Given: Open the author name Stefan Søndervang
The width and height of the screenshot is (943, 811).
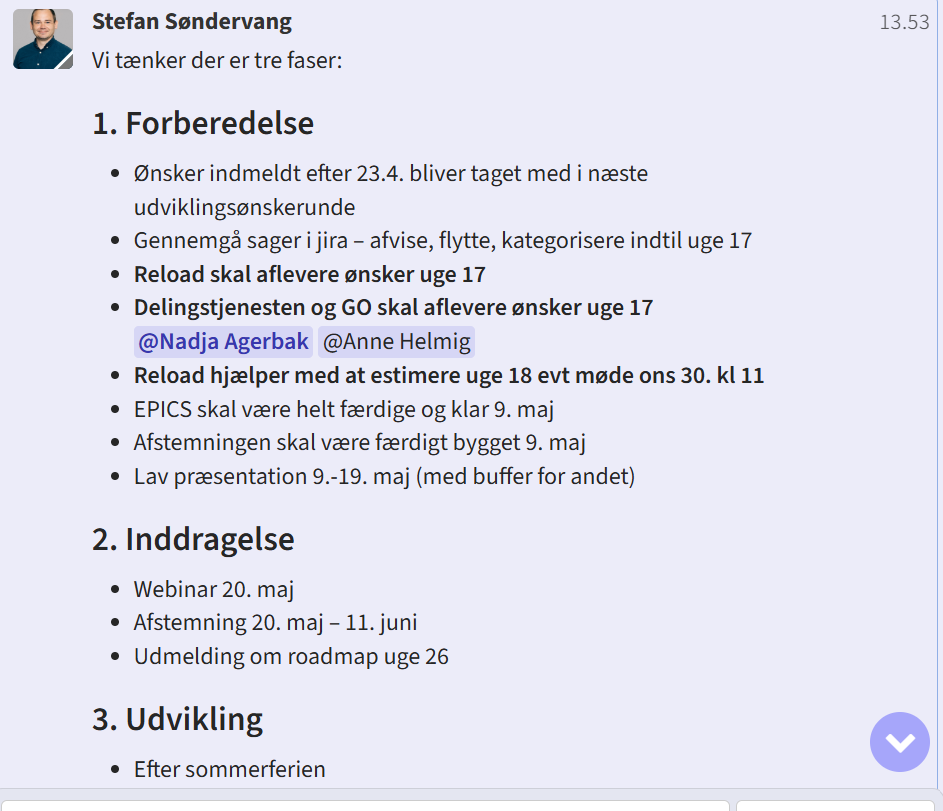Looking at the screenshot, I should (192, 22).
